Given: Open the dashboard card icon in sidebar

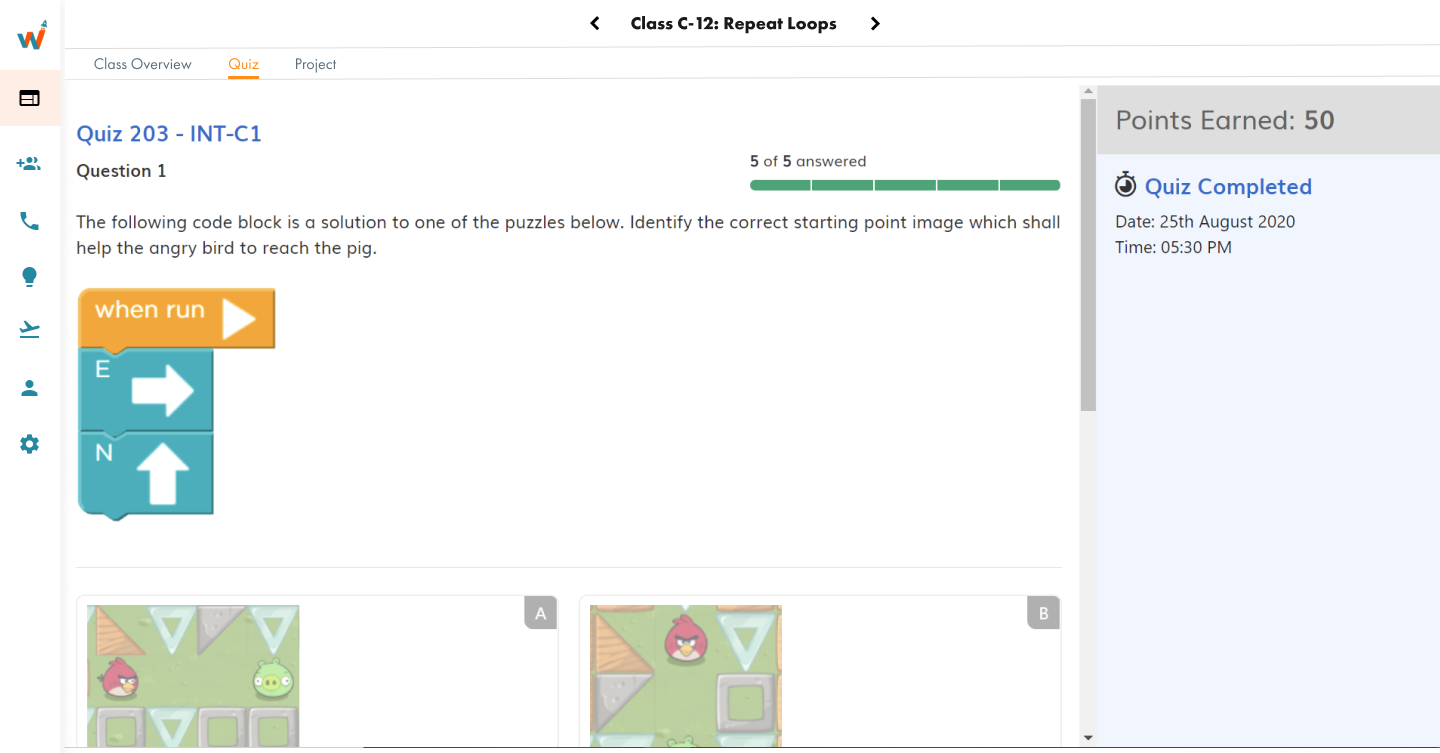Looking at the screenshot, I should [30, 98].
